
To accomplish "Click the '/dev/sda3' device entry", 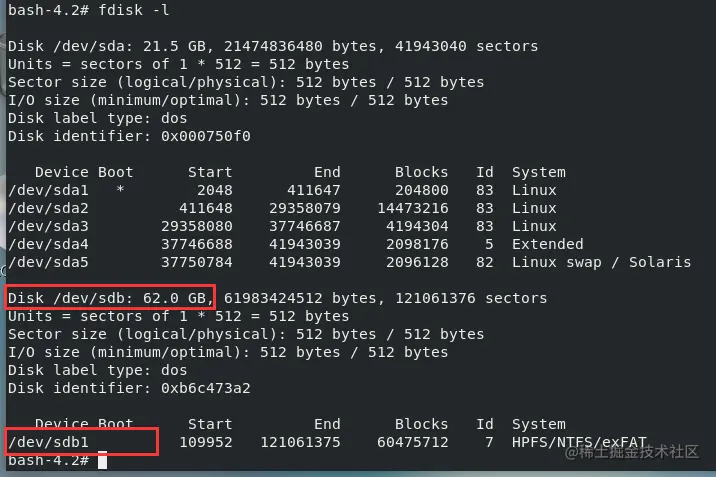I will click(48, 226).
